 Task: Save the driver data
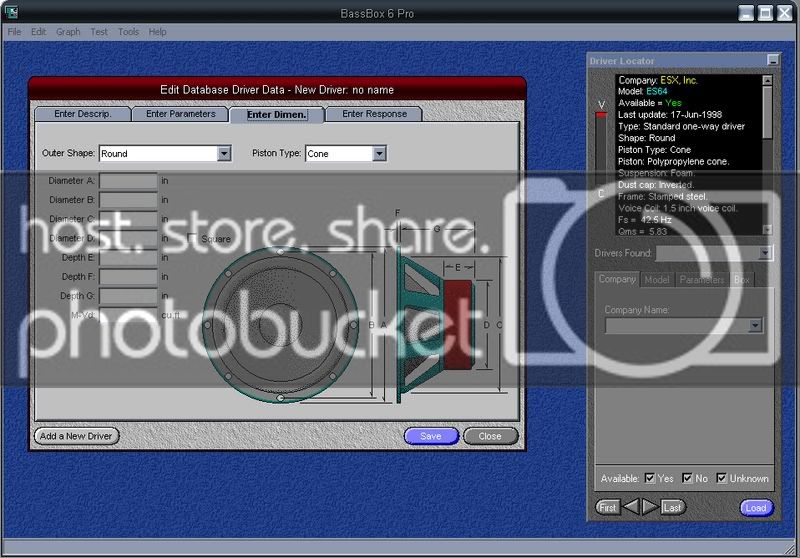click(431, 436)
